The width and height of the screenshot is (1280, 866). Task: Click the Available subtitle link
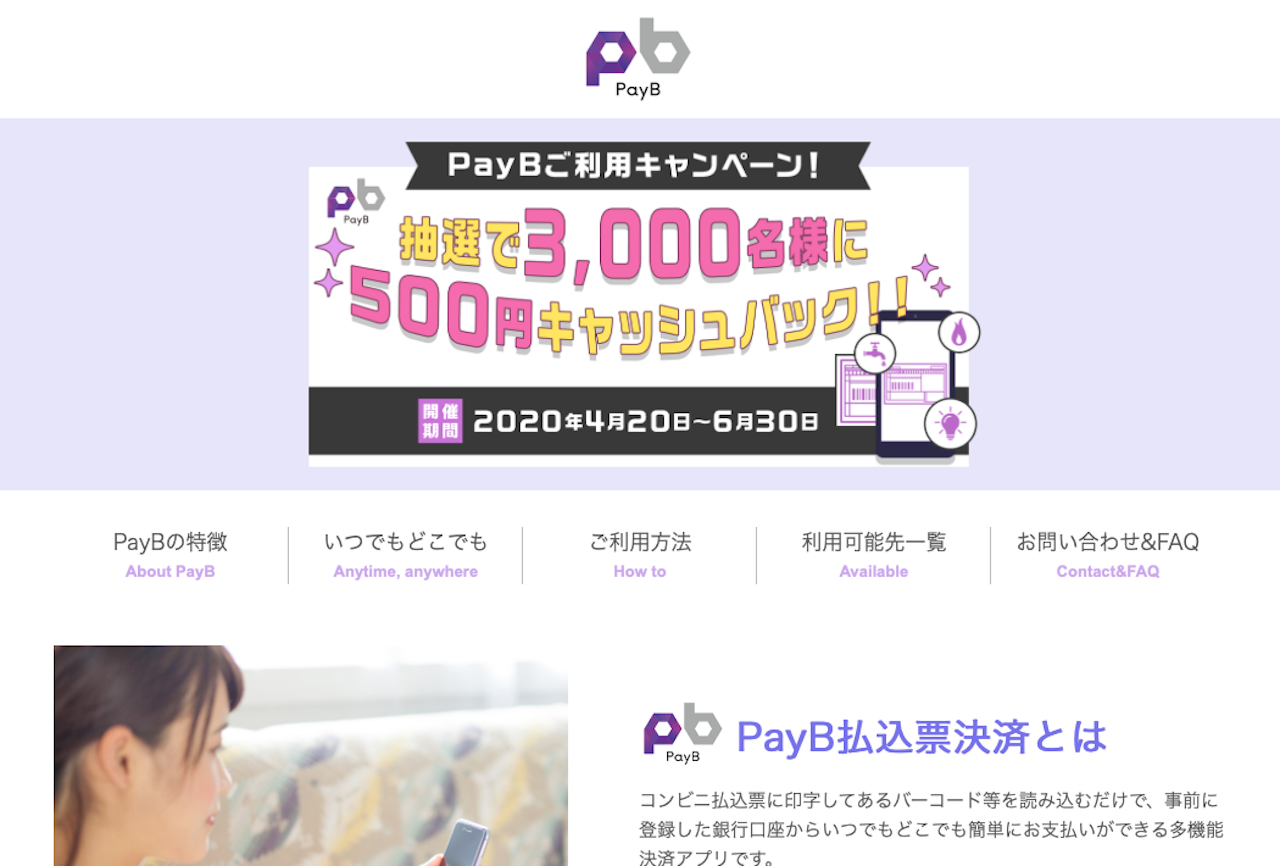click(874, 572)
